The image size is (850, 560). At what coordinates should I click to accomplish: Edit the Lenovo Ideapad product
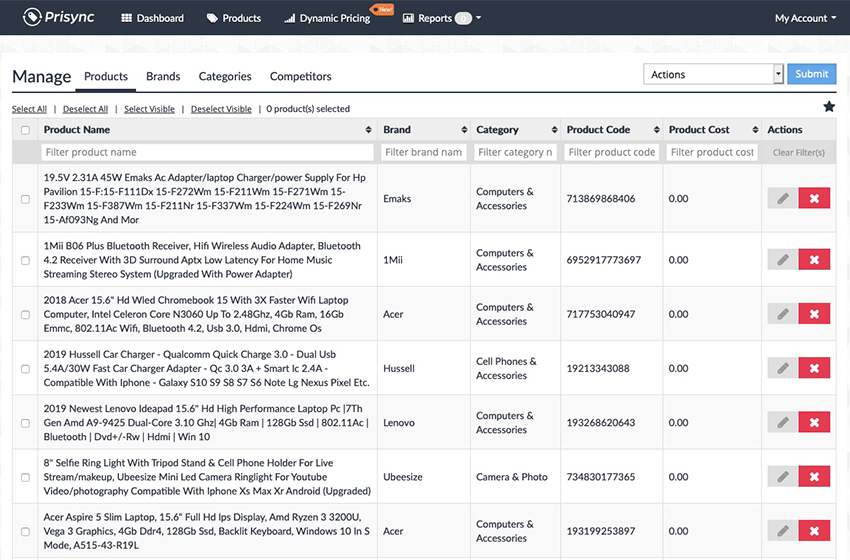783,422
